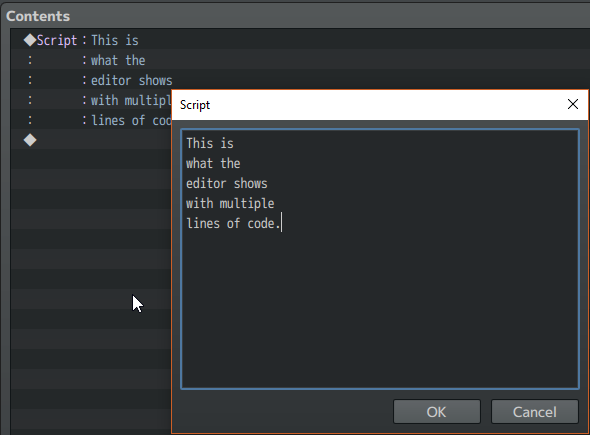The width and height of the screenshot is (590, 435).
Task: Close the Script dialog with the X
Action: 572,104
